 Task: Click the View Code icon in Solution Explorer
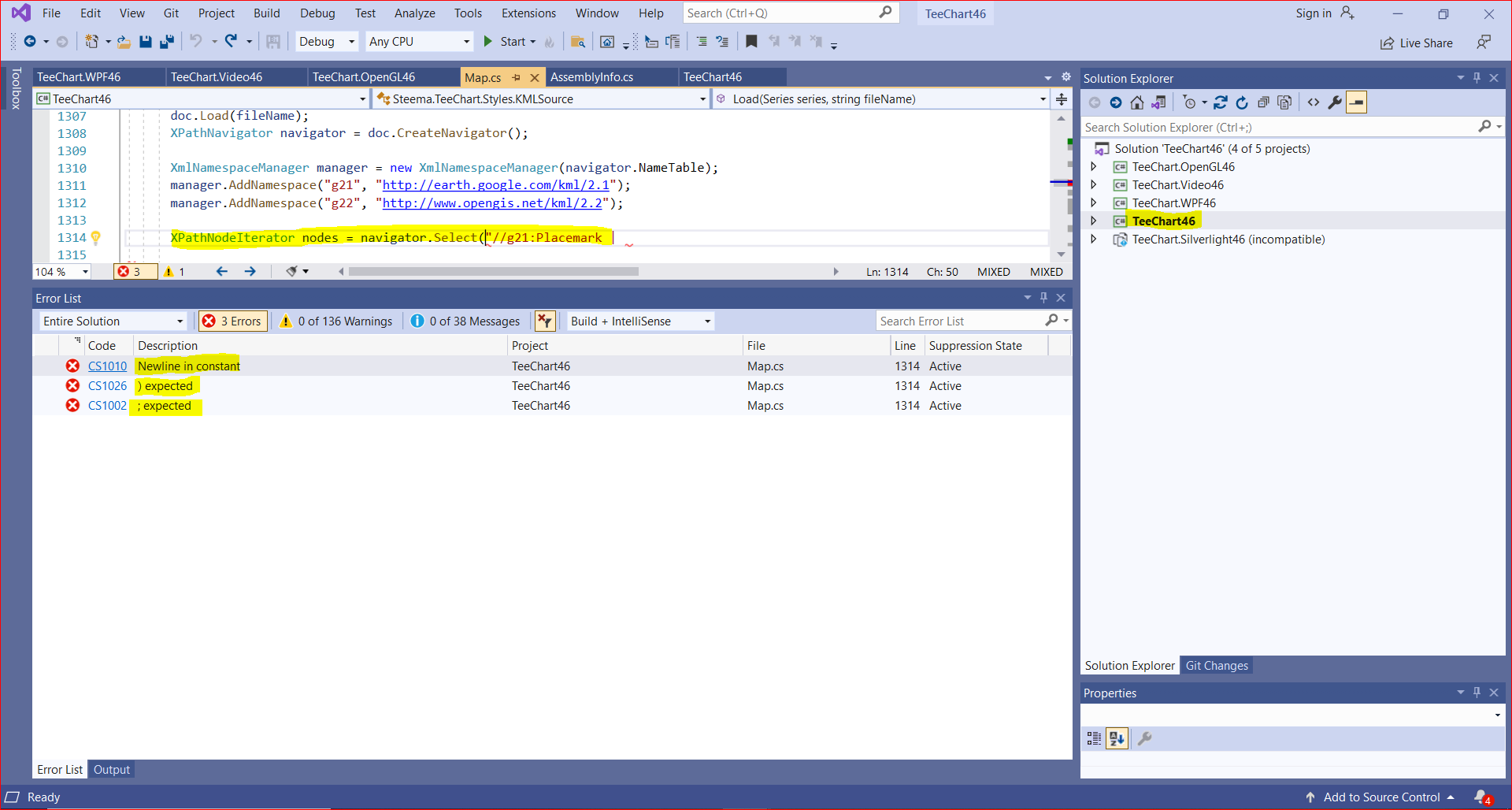1314,102
